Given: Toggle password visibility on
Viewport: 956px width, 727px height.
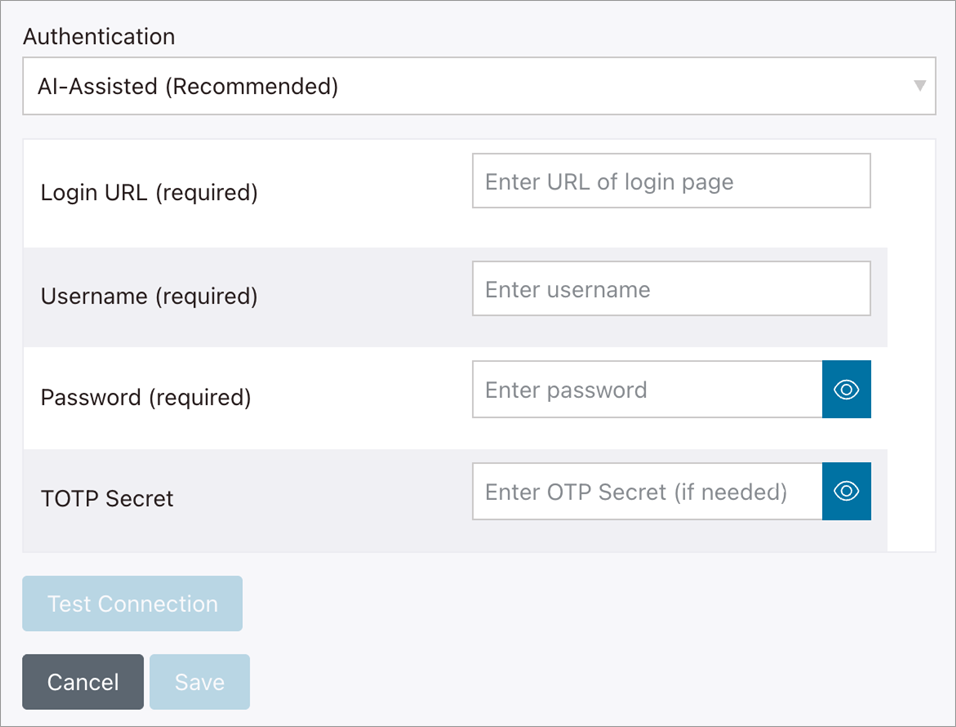Looking at the screenshot, I should [846, 390].
